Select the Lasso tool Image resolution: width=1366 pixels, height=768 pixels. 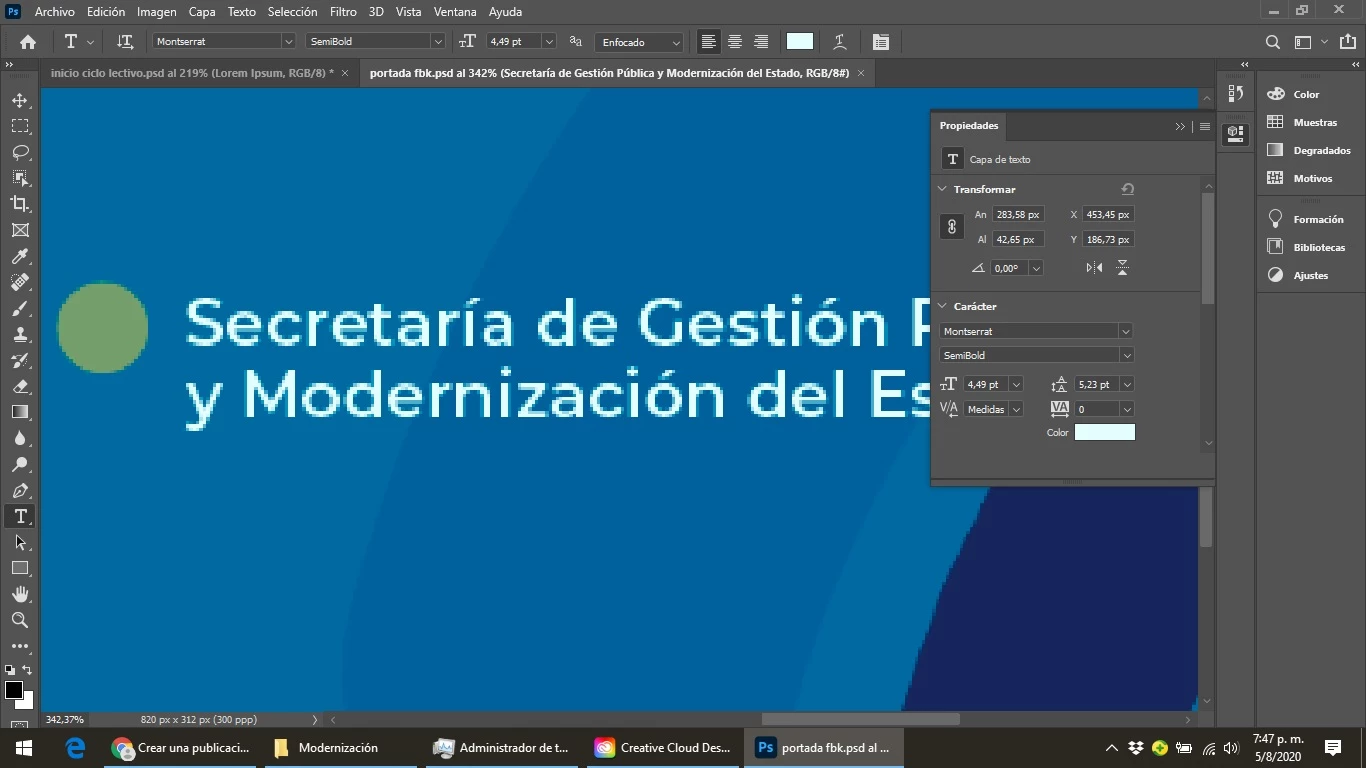tap(20, 153)
